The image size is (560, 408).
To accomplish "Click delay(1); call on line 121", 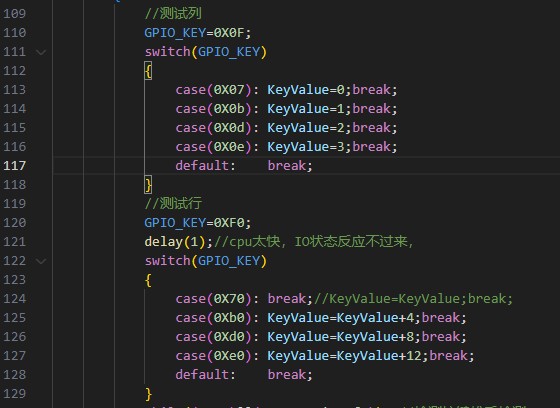I will coord(179,242).
